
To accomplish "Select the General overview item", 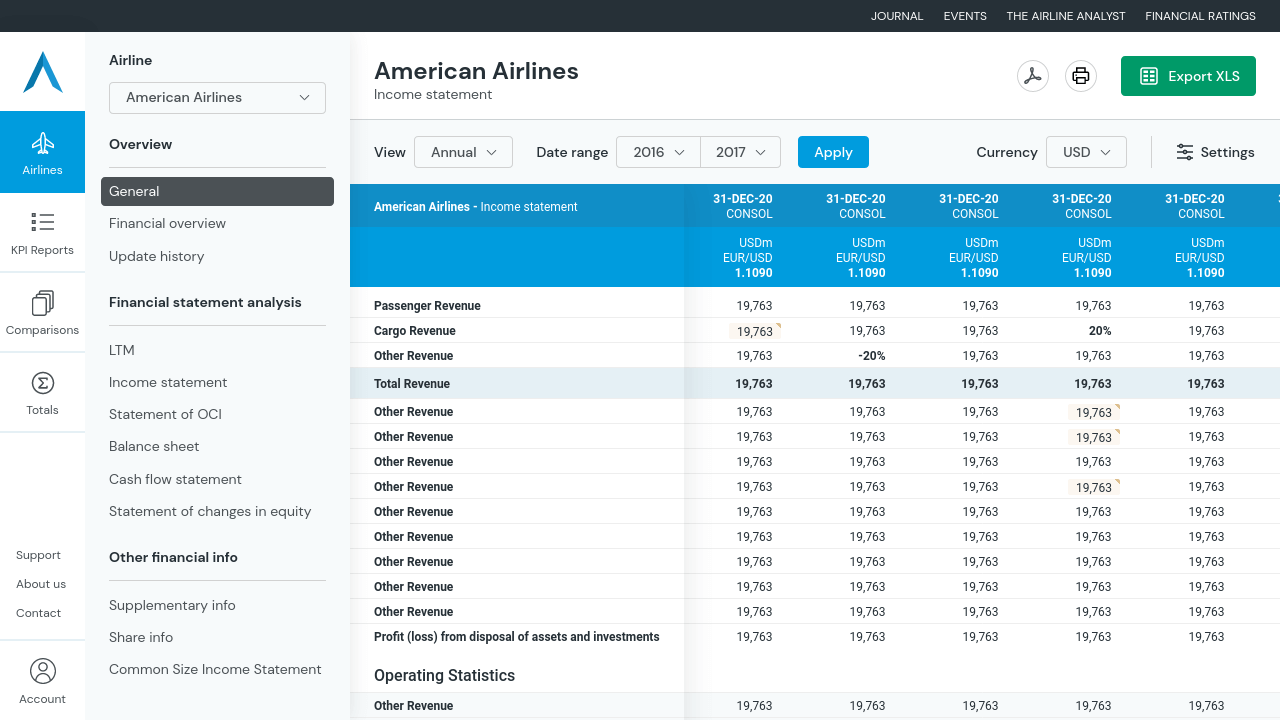I will click(x=217, y=191).
